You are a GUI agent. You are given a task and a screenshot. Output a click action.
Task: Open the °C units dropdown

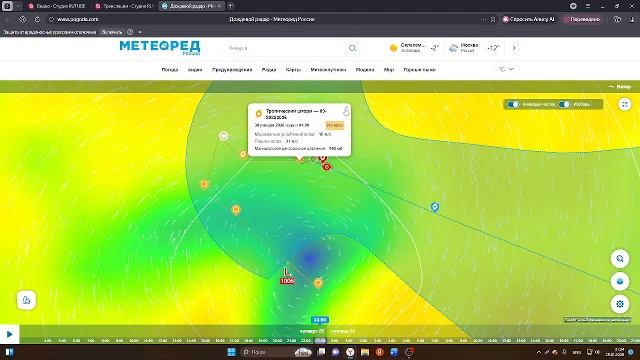tap(506, 69)
